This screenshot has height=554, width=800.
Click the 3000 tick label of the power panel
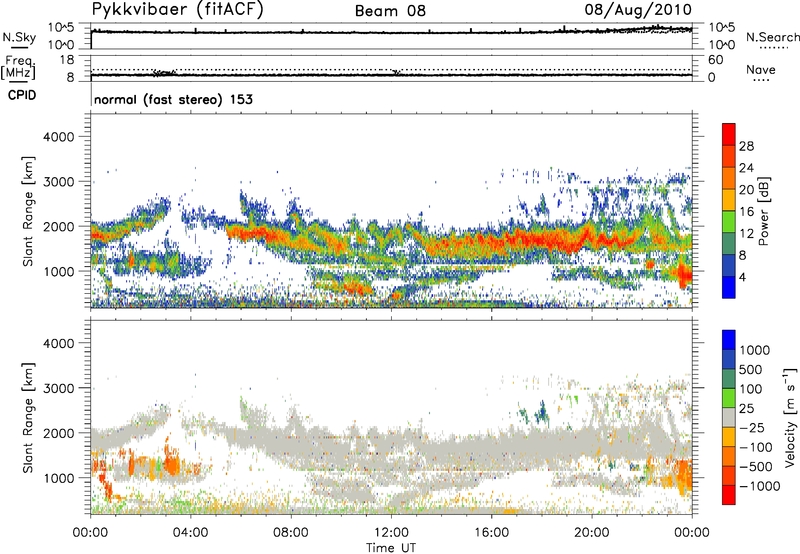(x=59, y=182)
